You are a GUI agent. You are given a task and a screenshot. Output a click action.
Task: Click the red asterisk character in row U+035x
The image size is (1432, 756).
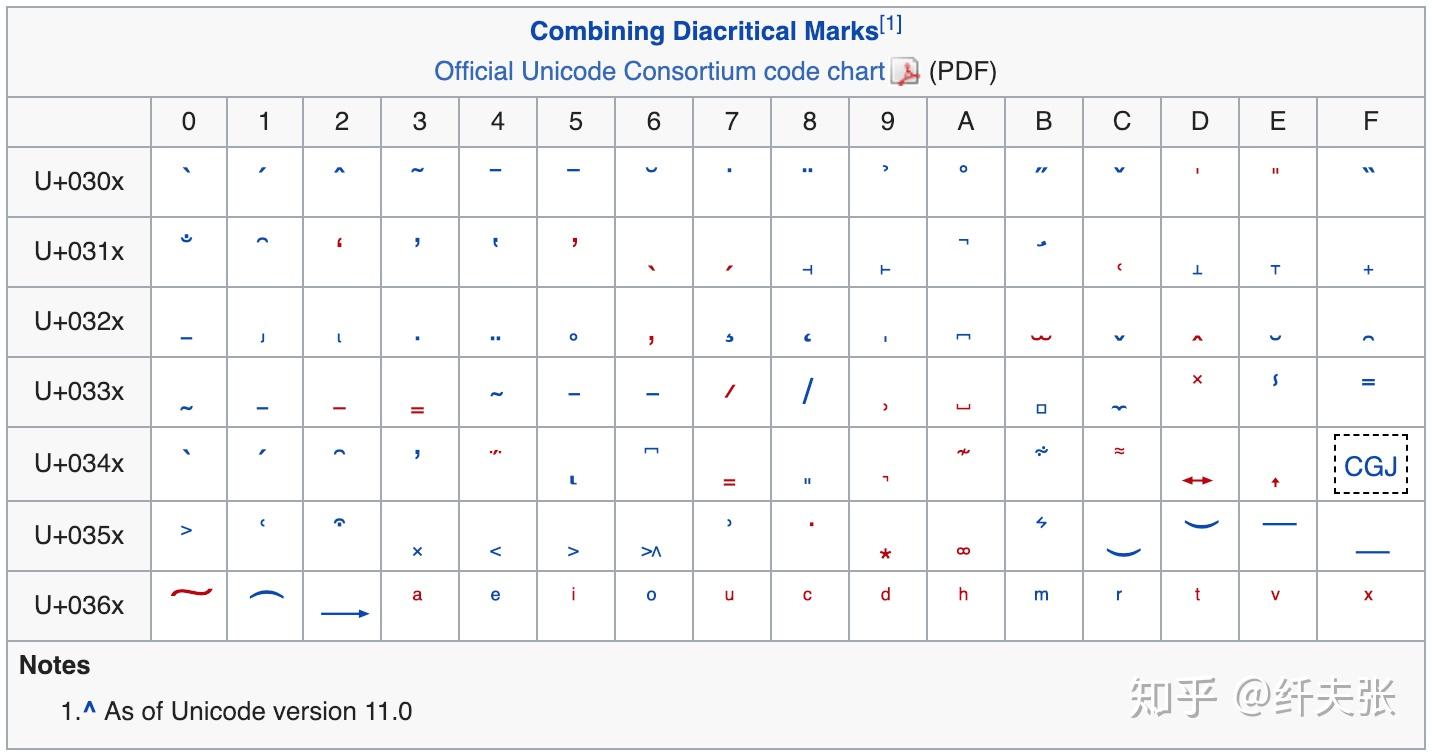coord(885,555)
